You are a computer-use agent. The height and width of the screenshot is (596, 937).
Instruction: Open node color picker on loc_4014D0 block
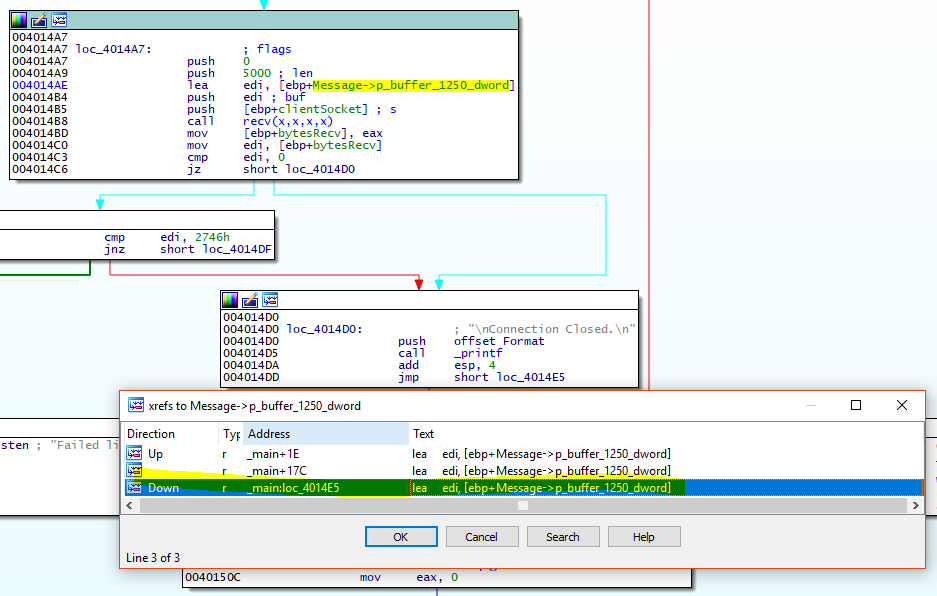231,300
